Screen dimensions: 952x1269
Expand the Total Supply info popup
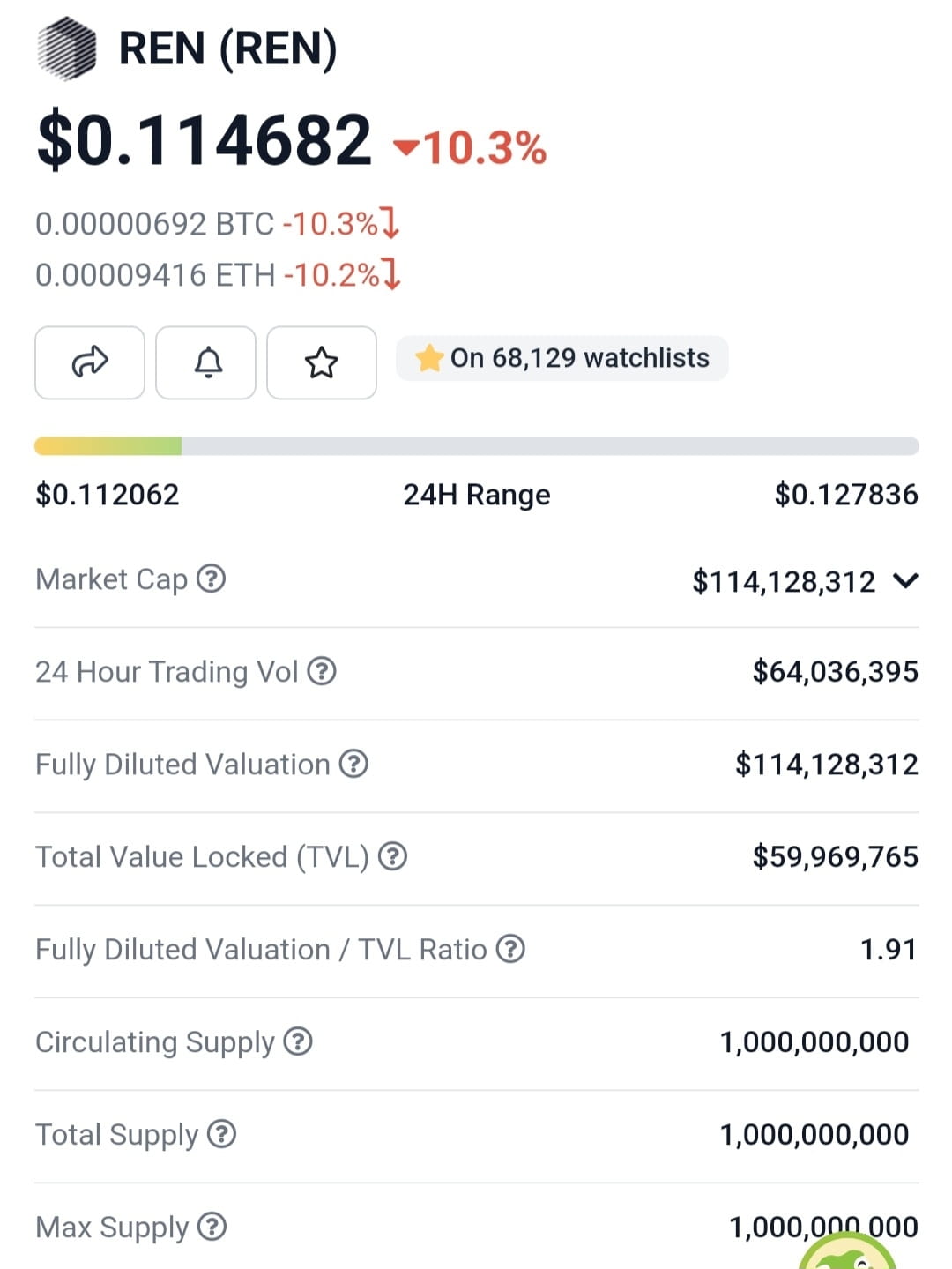click(x=220, y=1134)
